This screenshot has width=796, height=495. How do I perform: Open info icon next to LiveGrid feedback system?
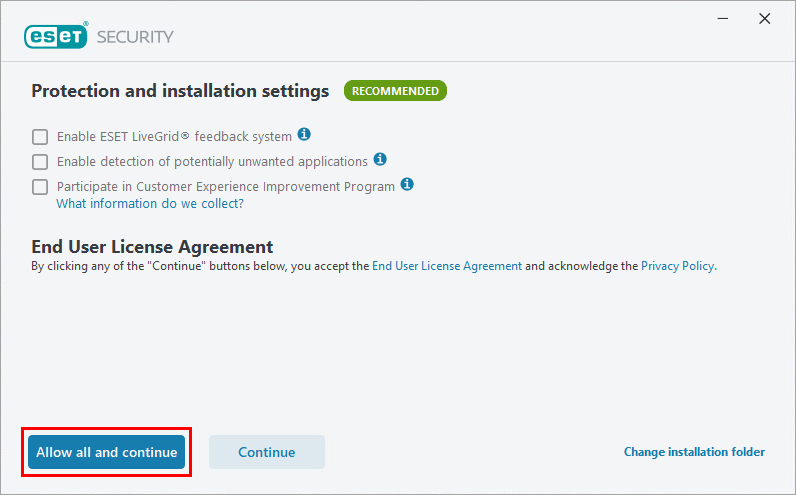[x=305, y=134]
